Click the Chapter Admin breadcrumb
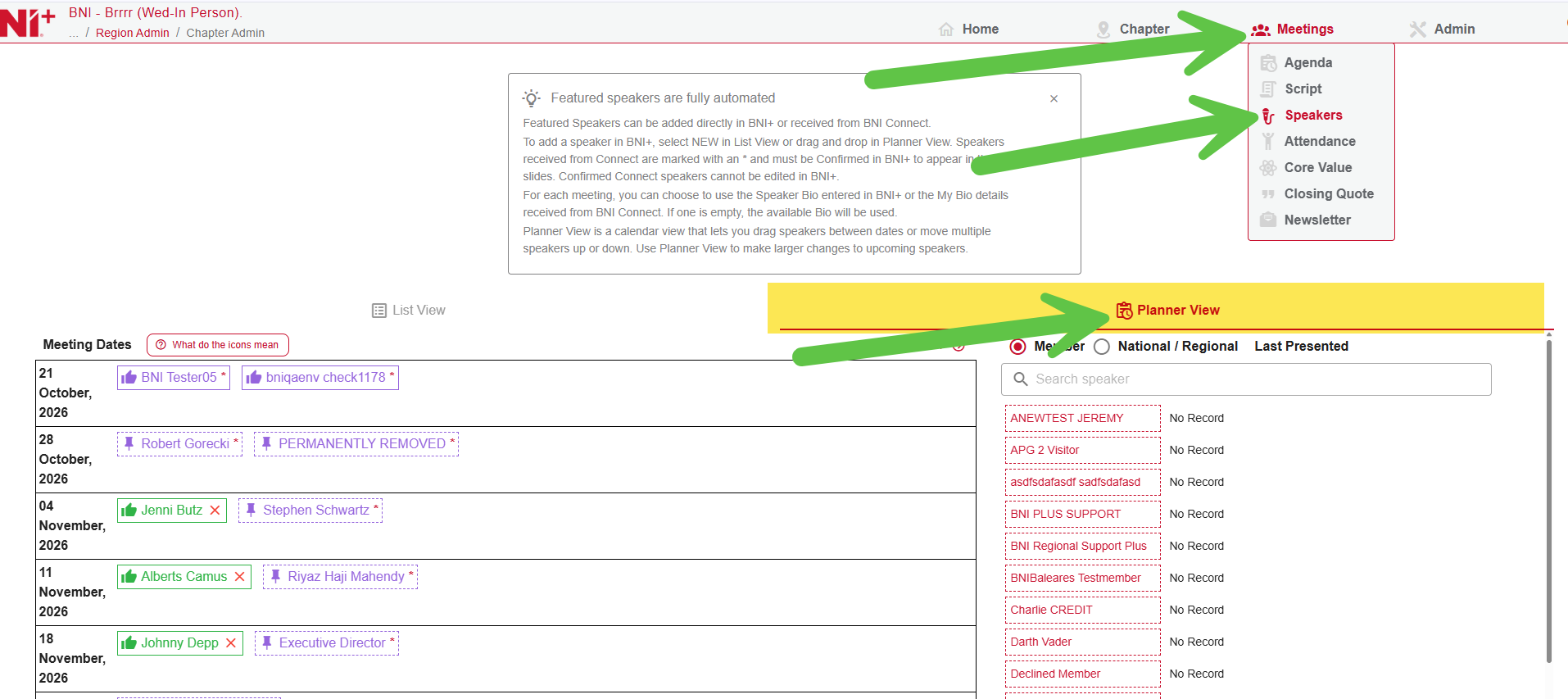Screen dimensions: 1568x699 click(x=225, y=33)
